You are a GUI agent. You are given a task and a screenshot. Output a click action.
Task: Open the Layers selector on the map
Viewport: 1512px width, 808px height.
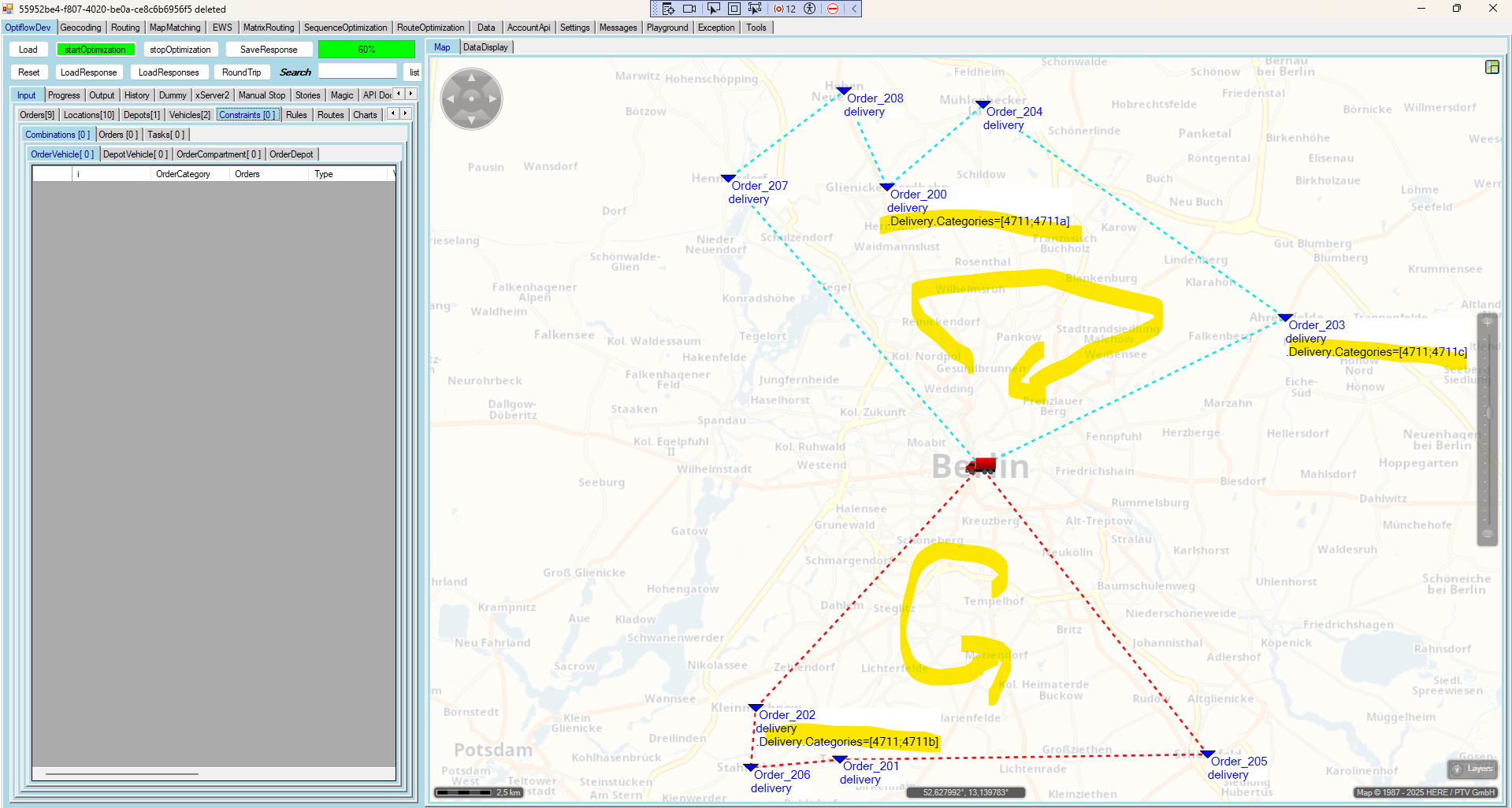coord(1473,769)
